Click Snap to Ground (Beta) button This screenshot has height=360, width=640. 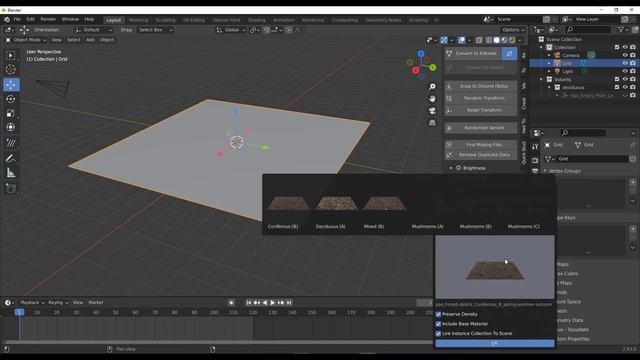tap(481, 86)
